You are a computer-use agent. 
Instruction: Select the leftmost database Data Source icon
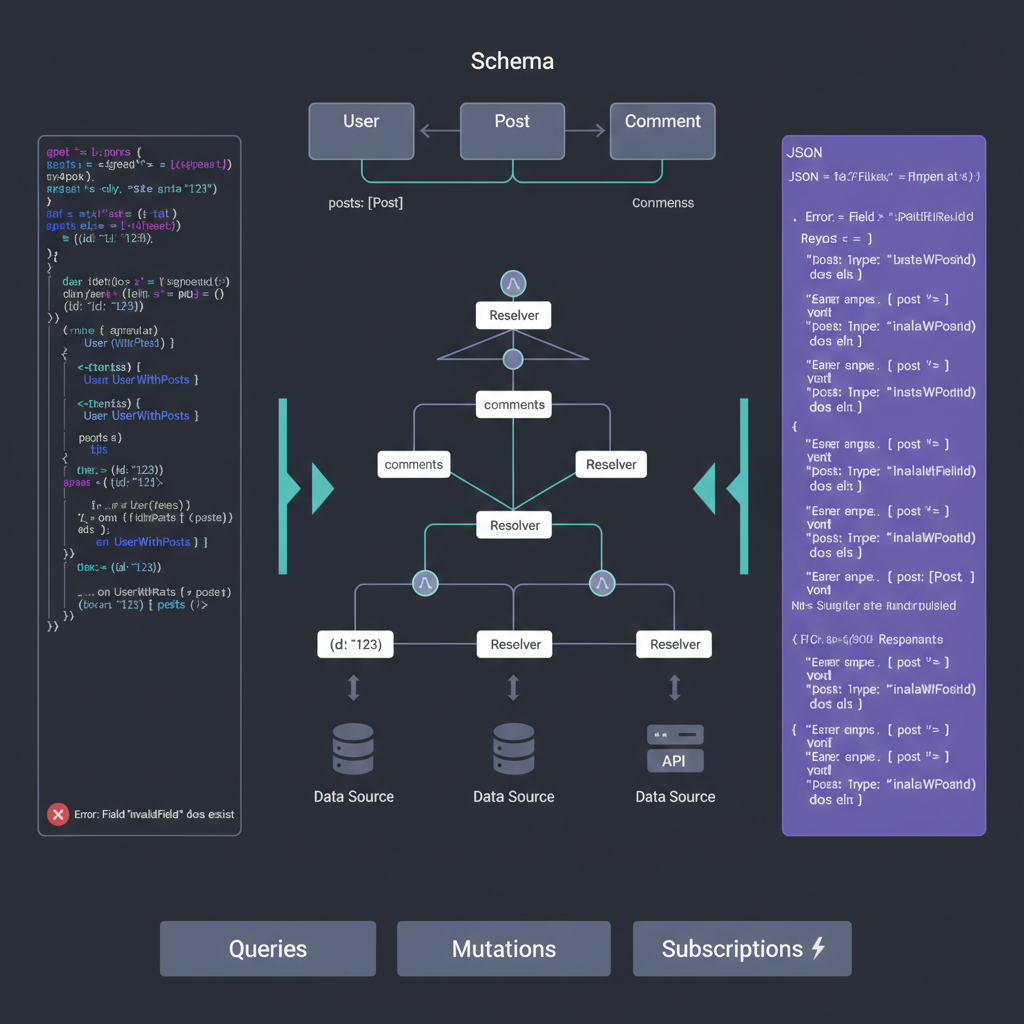click(x=353, y=748)
